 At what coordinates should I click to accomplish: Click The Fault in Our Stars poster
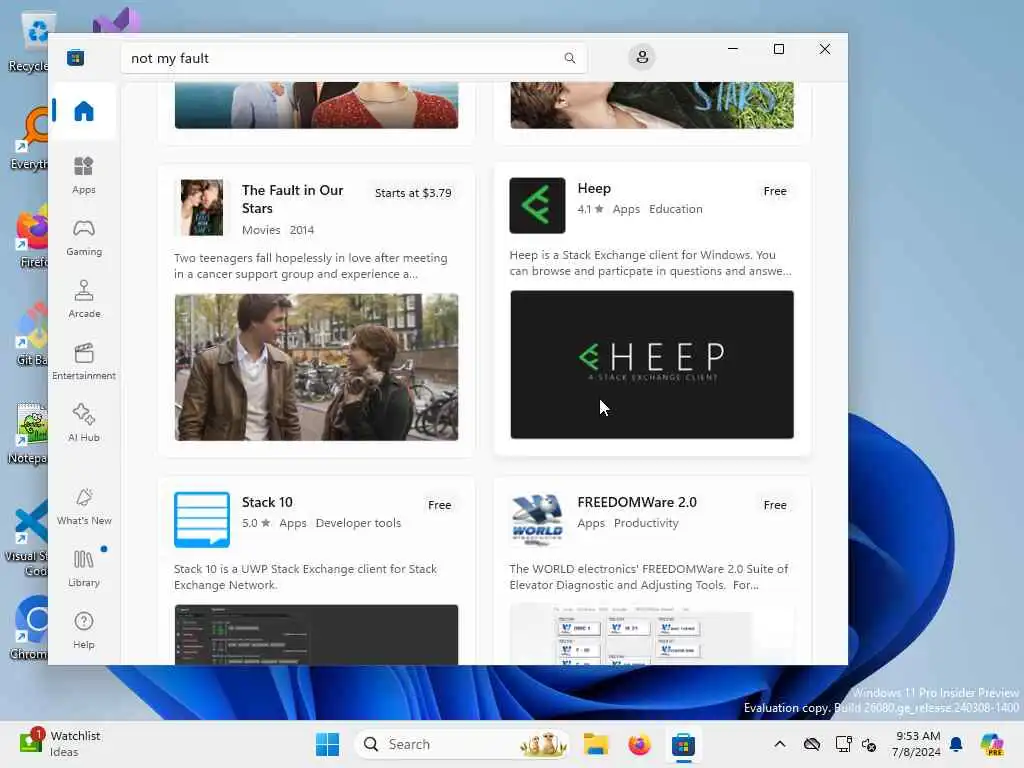click(202, 208)
